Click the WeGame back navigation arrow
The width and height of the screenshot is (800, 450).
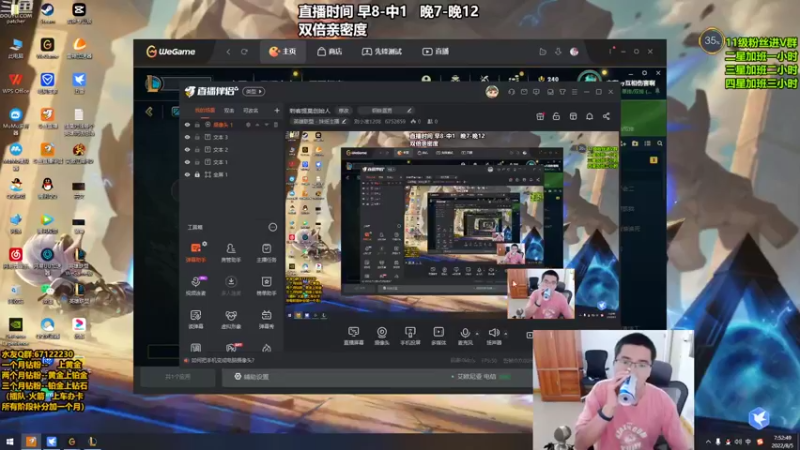tap(228, 52)
